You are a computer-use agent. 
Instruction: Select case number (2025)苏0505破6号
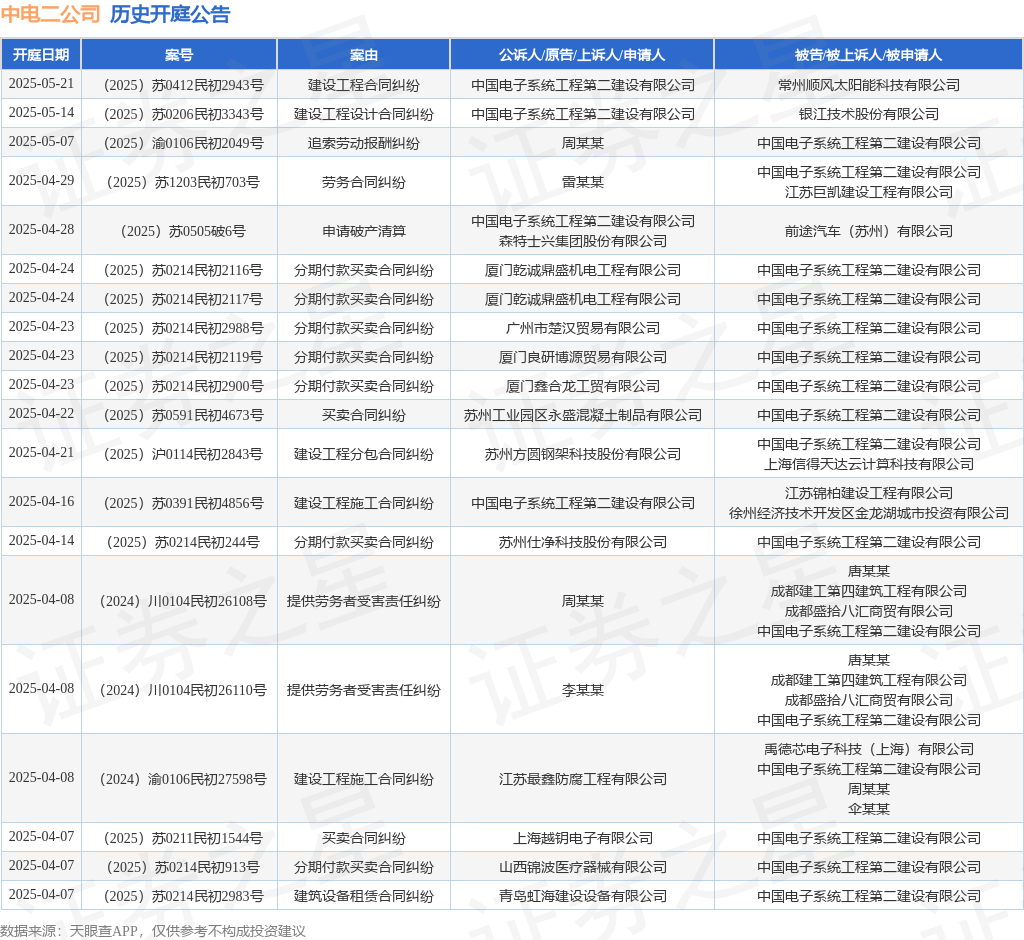(184, 231)
